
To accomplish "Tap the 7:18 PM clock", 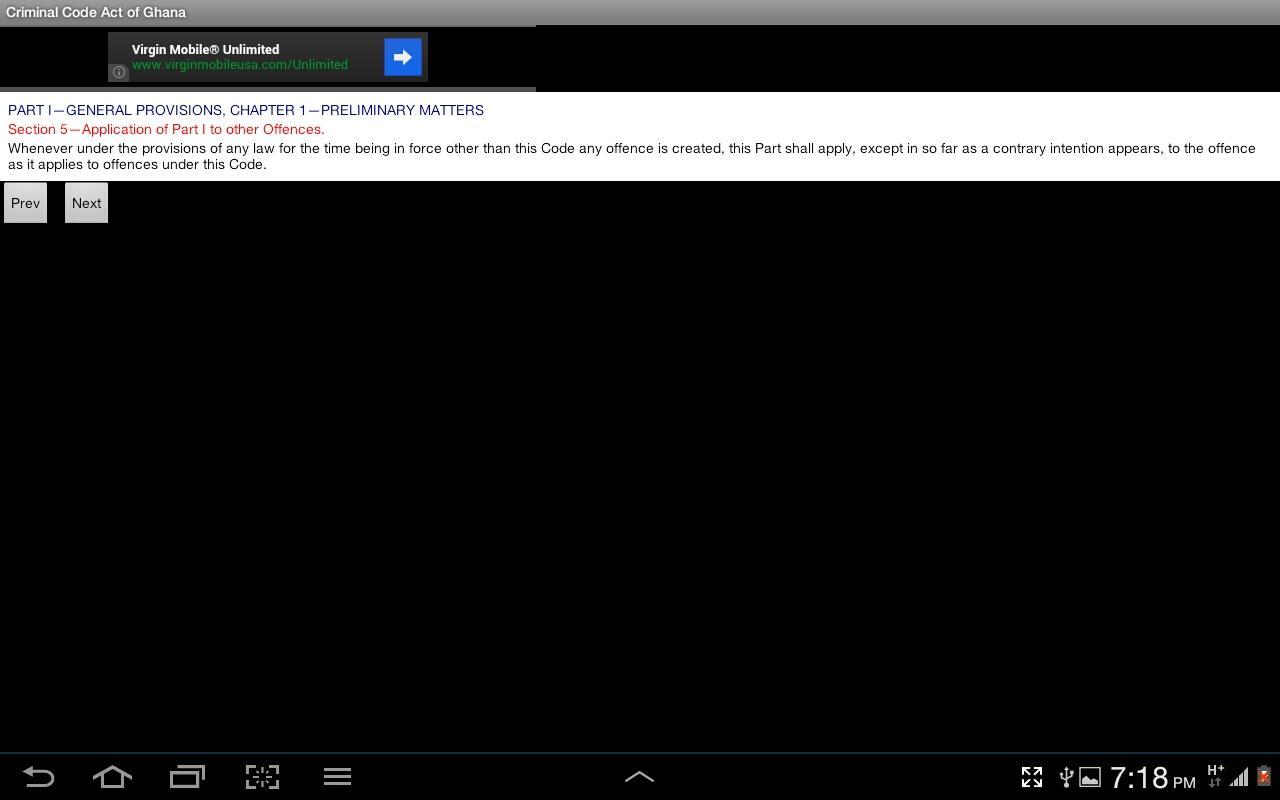I will [x=1153, y=778].
